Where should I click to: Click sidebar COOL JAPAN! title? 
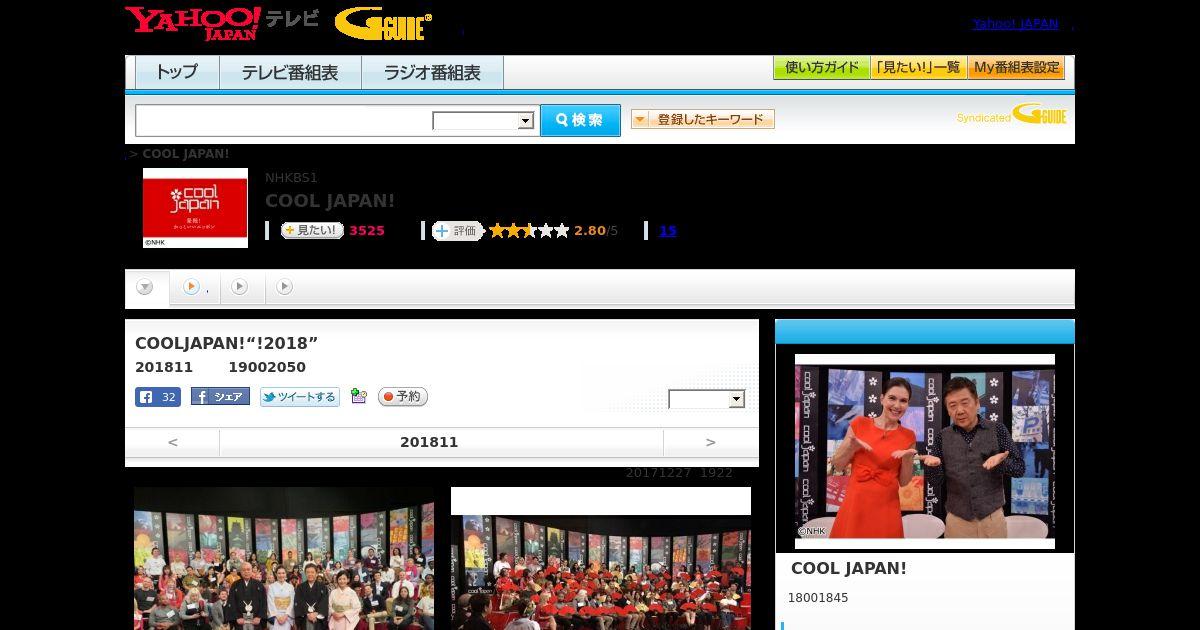(x=849, y=568)
